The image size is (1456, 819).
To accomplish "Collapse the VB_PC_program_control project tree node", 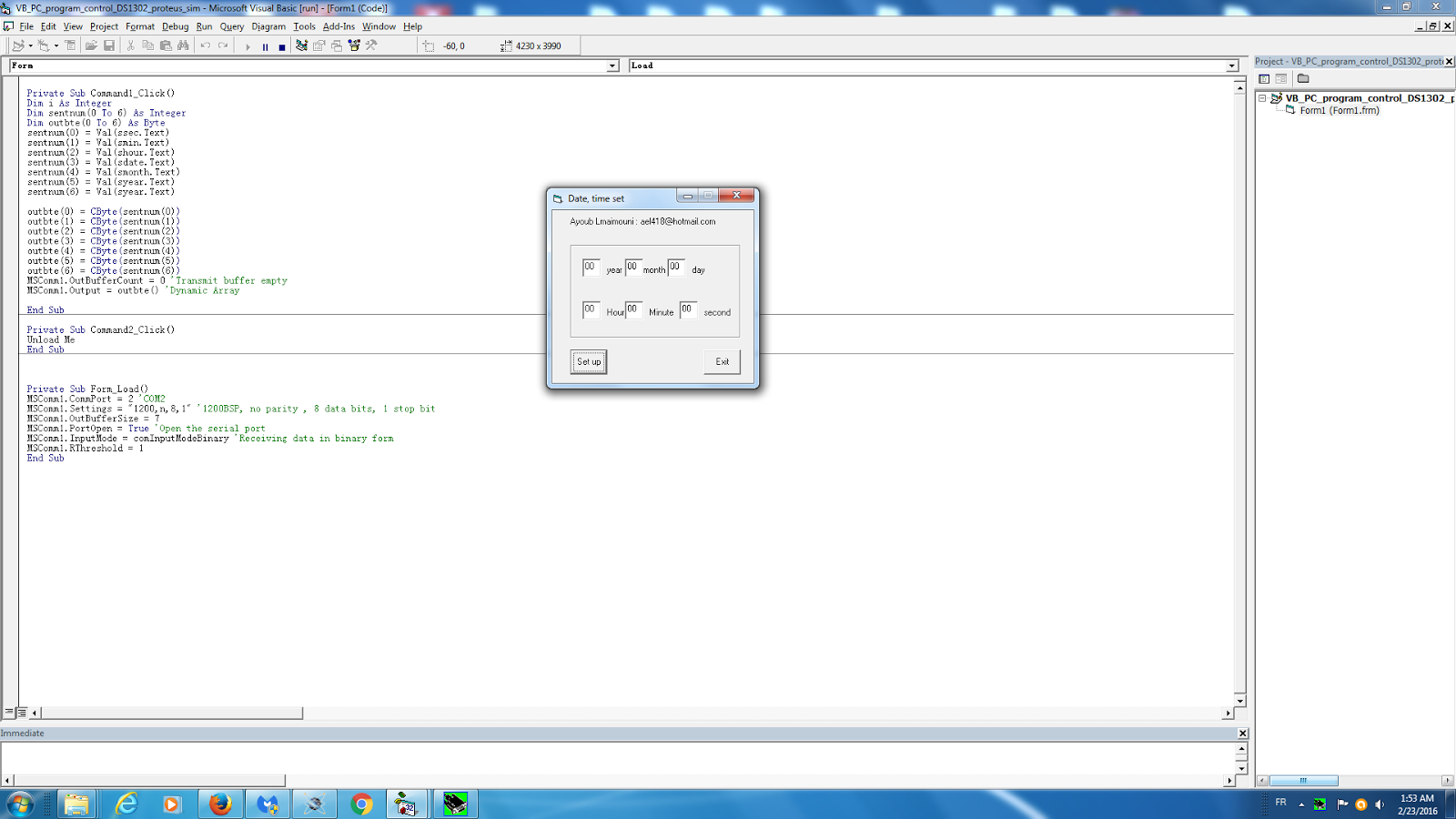I will pyautogui.click(x=1261, y=98).
